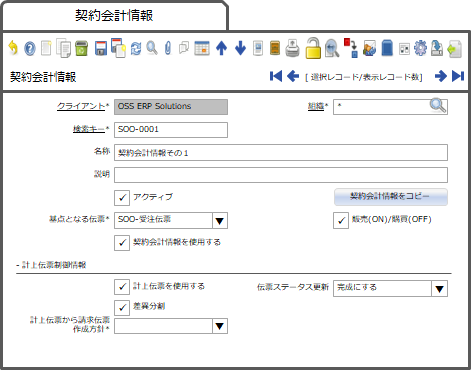Create a new record with blank page icon
Screen dimensions: 471x370
tap(46, 48)
